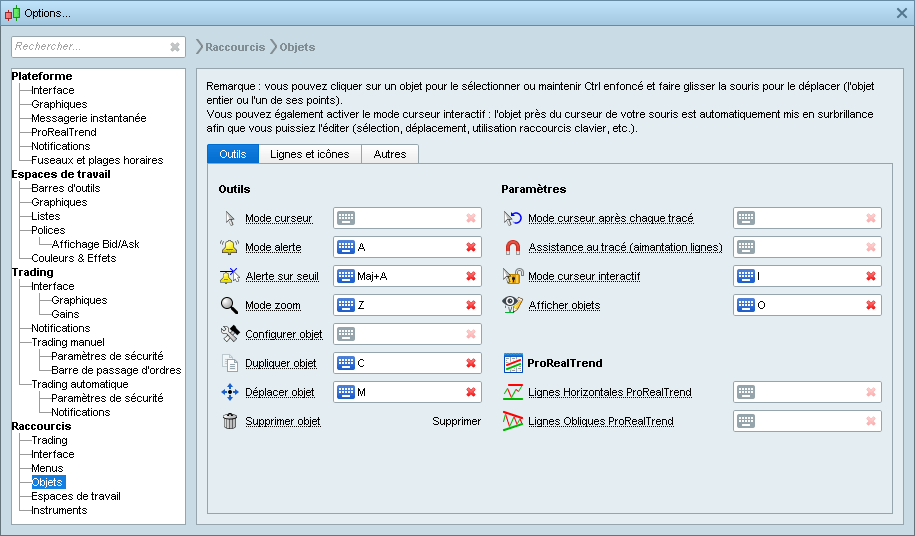Switch to the Lignes et icônes tab
The width and height of the screenshot is (915, 536).
[x=309, y=154]
